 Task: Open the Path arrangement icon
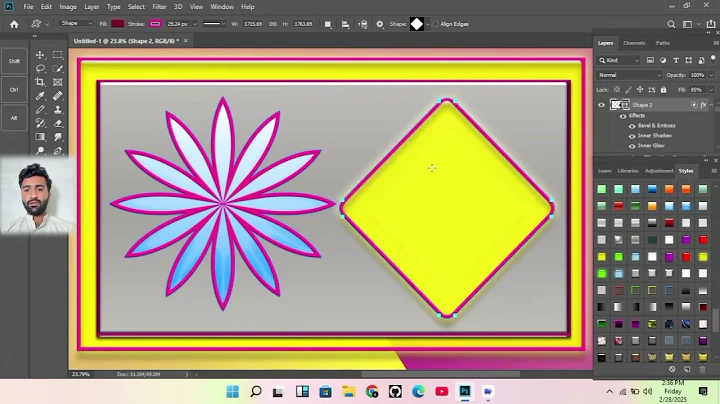(363, 24)
